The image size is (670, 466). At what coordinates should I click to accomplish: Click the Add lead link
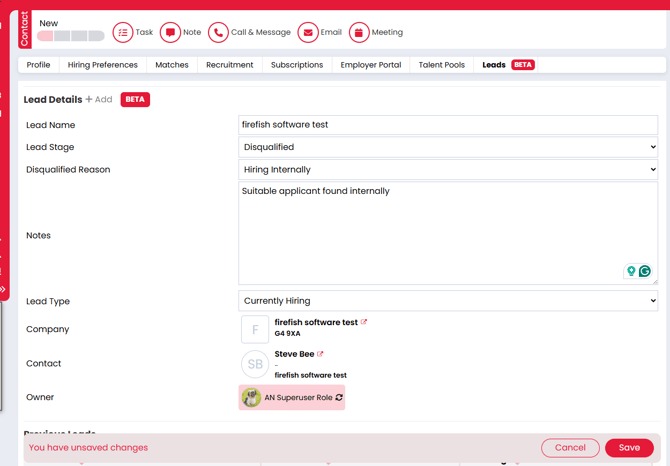[x=99, y=100]
